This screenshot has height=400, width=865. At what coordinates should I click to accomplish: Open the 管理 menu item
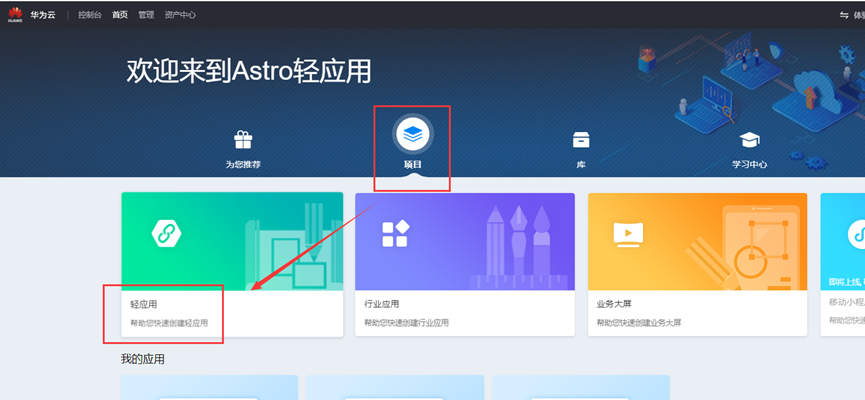(x=146, y=15)
